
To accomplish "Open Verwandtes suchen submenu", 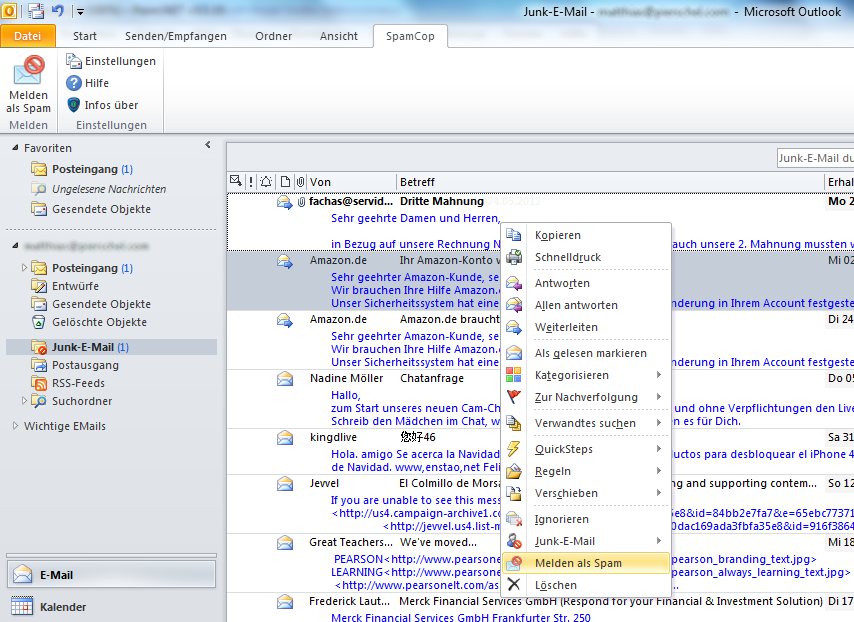I will (x=585, y=423).
